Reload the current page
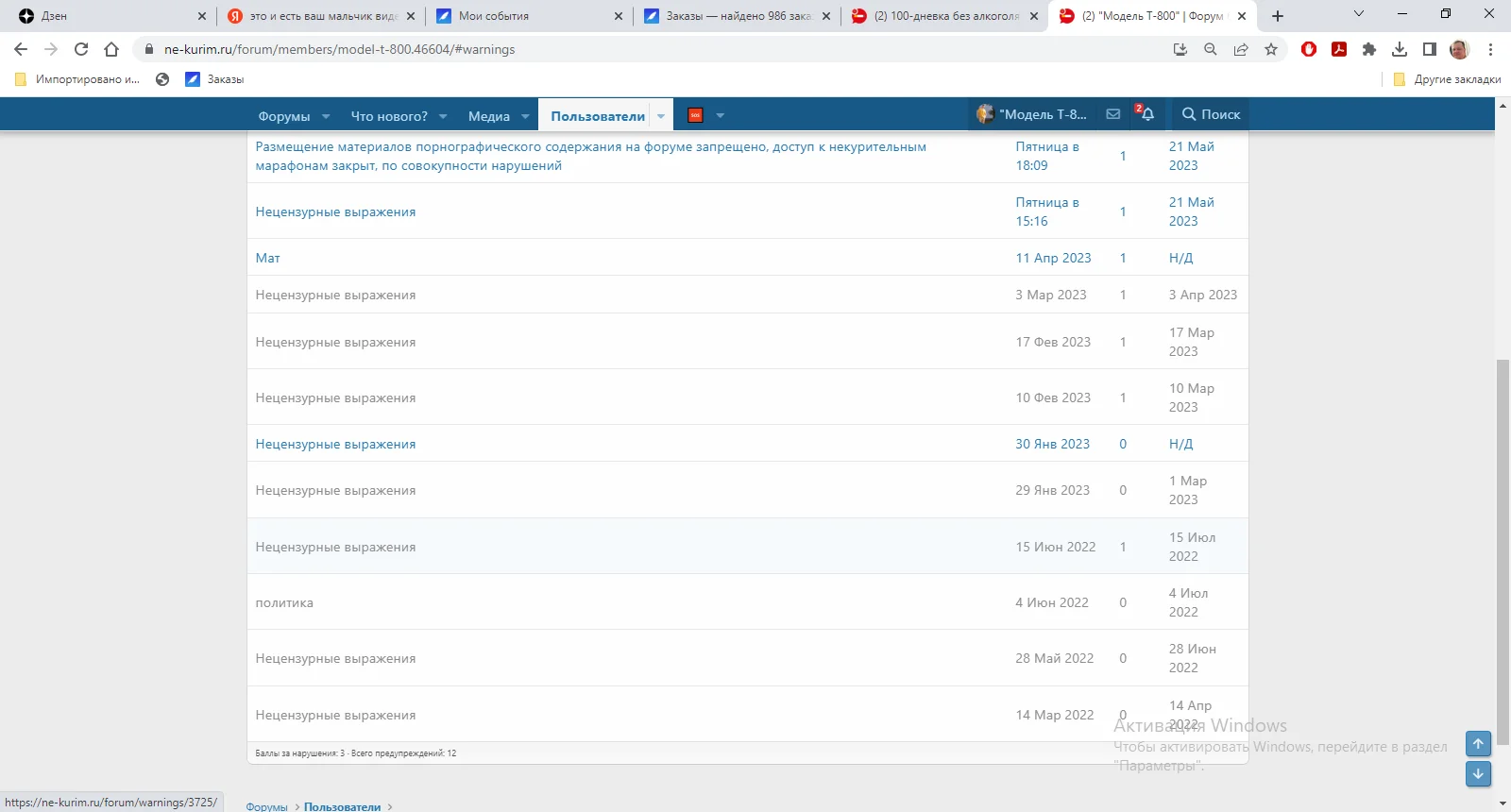The width and height of the screenshot is (1511, 812). 81,49
